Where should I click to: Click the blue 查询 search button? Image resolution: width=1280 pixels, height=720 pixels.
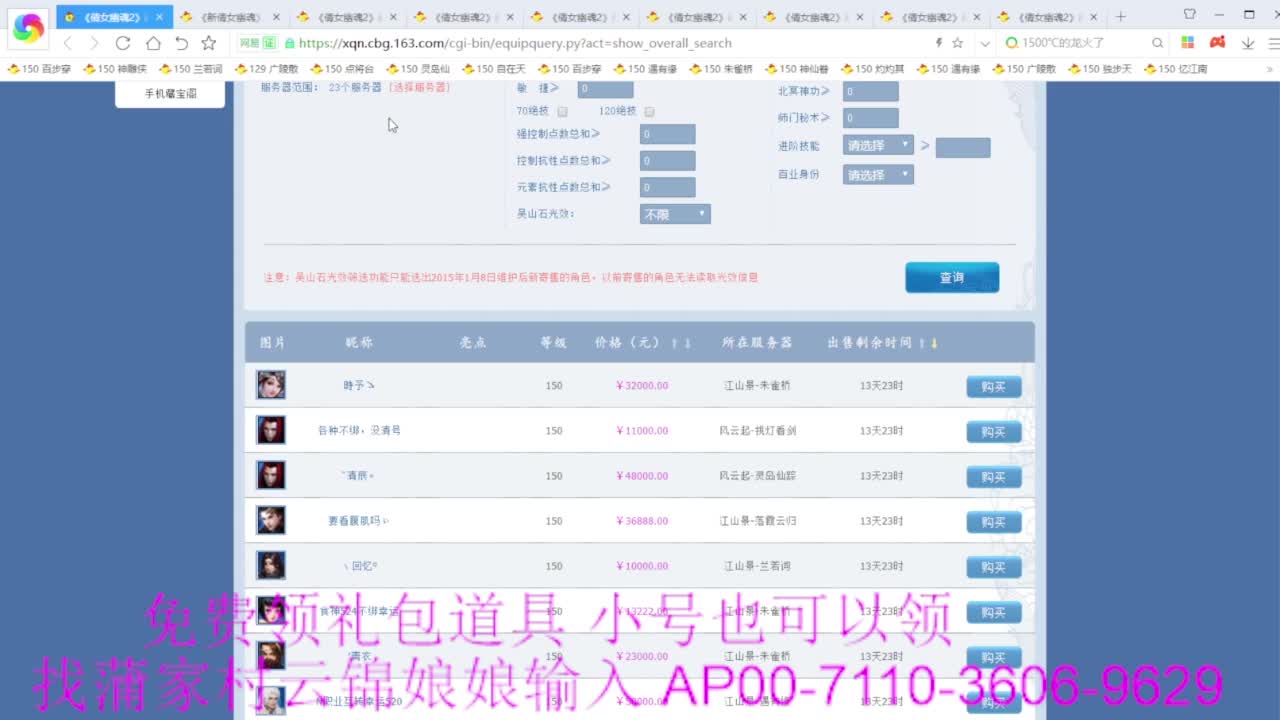click(x=951, y=277)
